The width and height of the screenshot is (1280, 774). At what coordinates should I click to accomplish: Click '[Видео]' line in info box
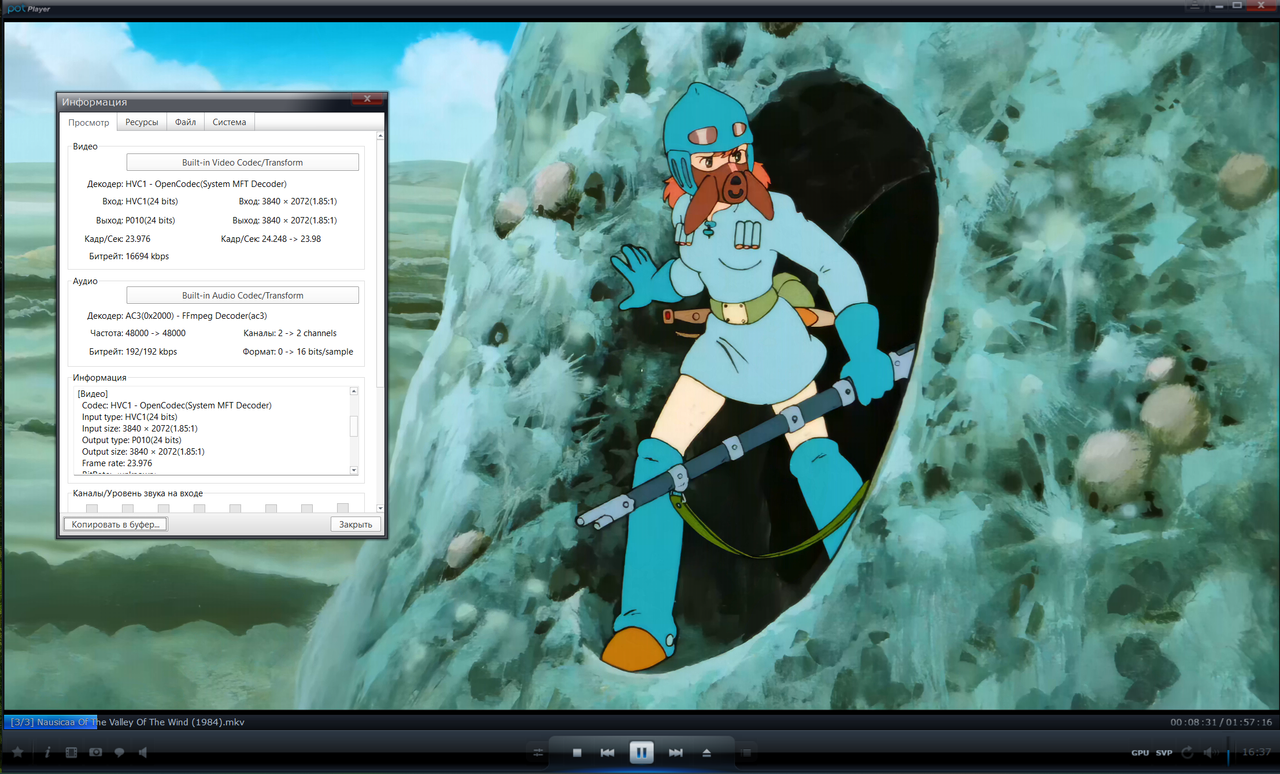(x=93, y=394)
